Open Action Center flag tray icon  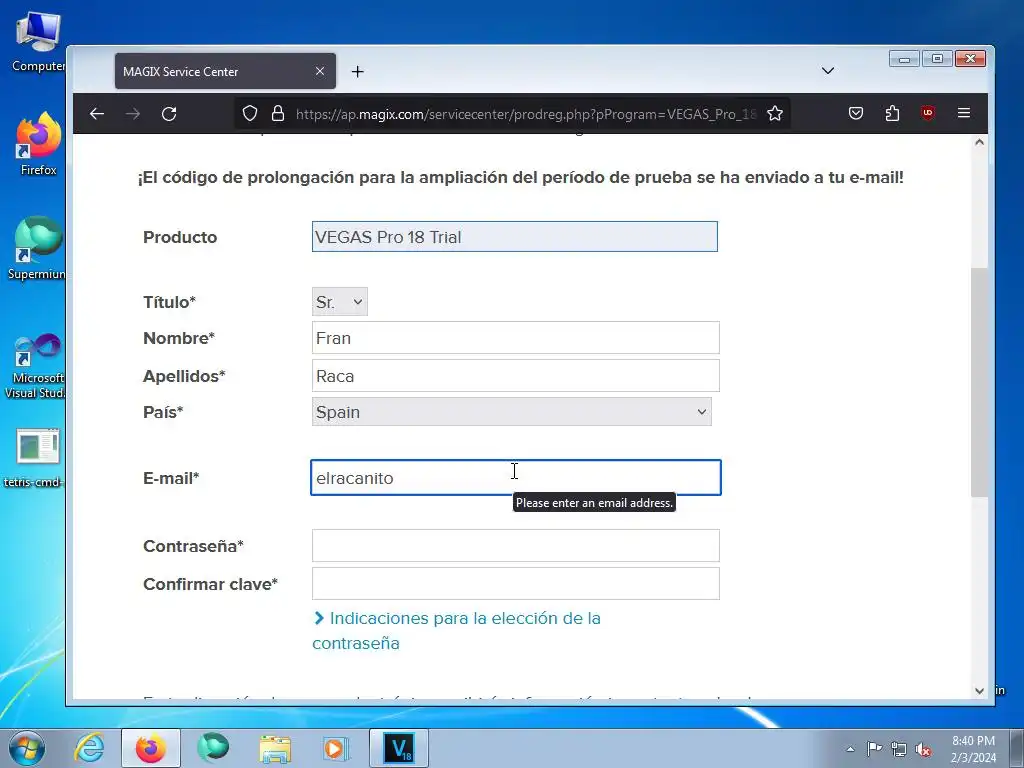(874, 749)
